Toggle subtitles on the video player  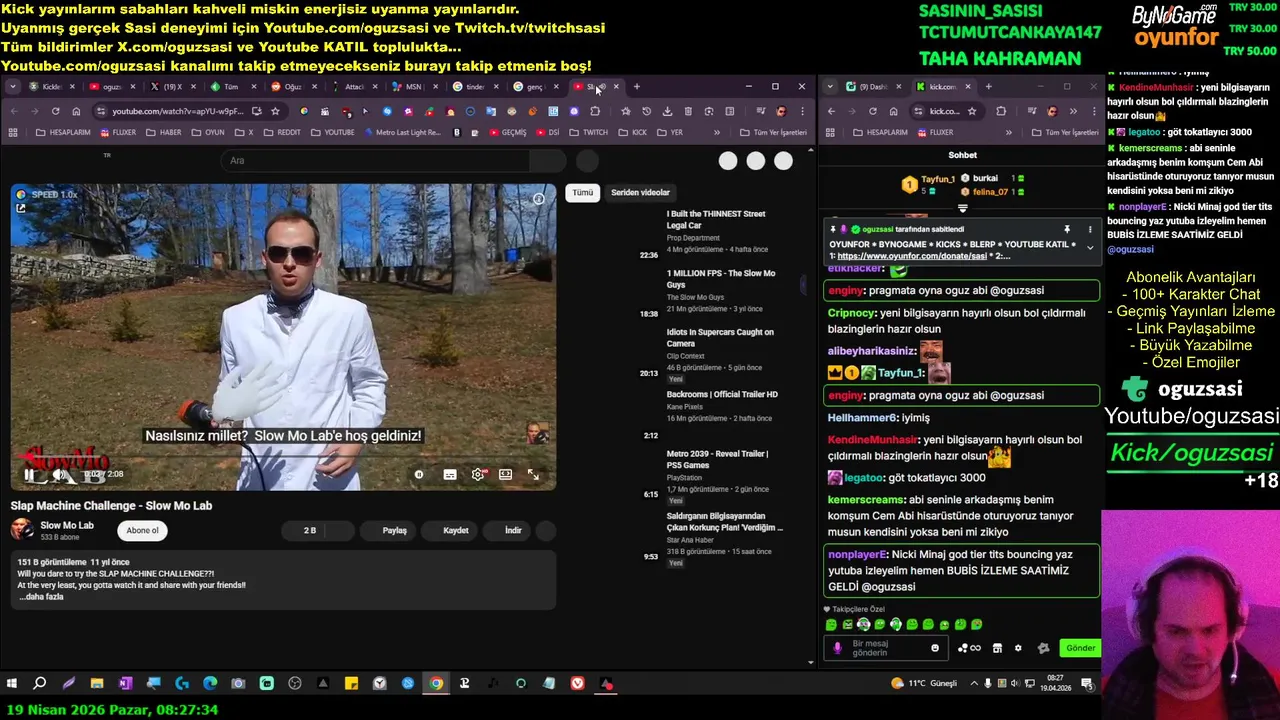pyautogui.click(x=450, y=475)
